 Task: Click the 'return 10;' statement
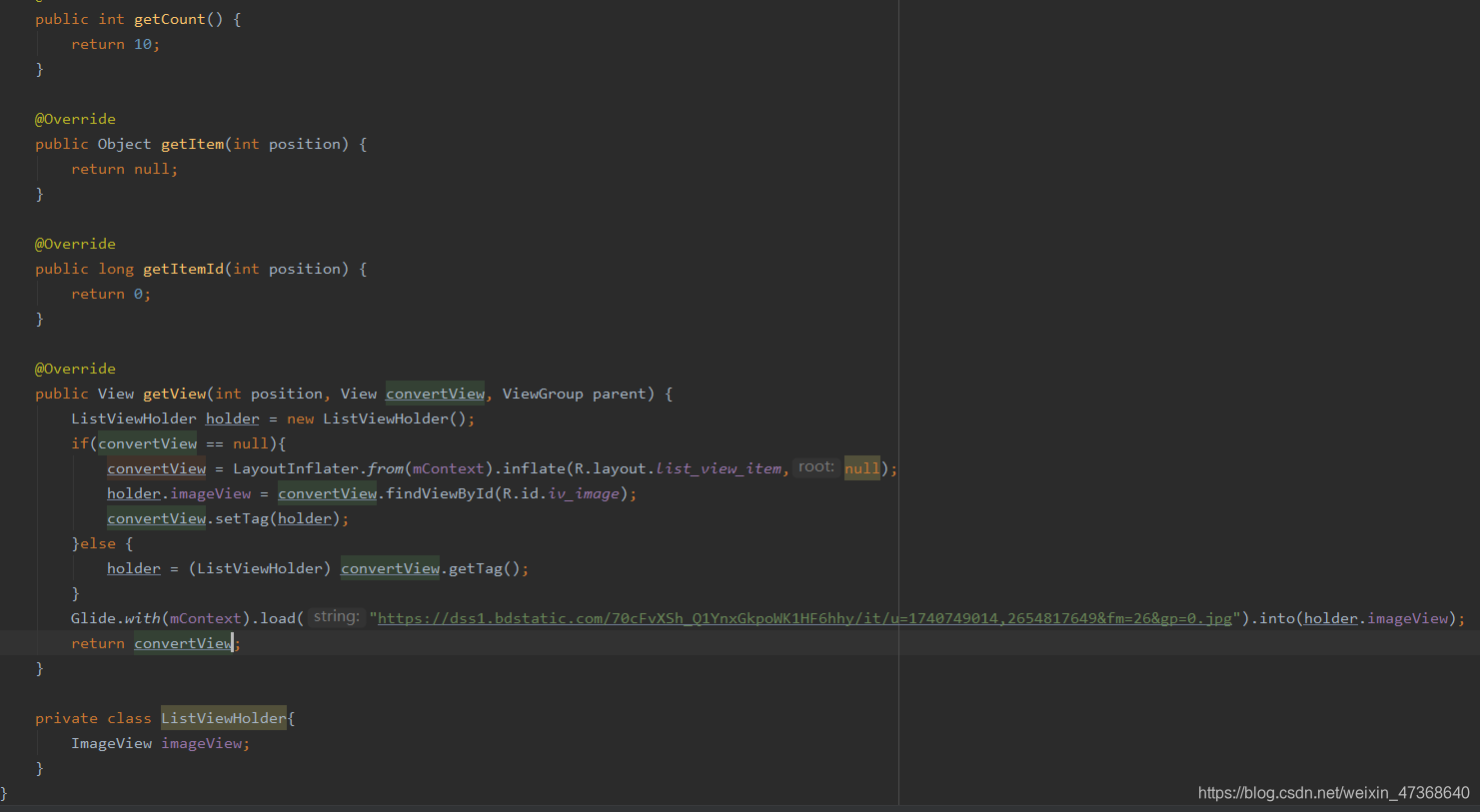115,44
